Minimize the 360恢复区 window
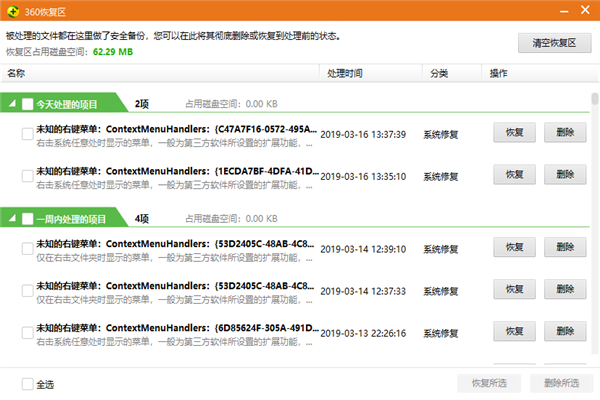This screenshot has width=600, height=400. [x=564, y=11]
